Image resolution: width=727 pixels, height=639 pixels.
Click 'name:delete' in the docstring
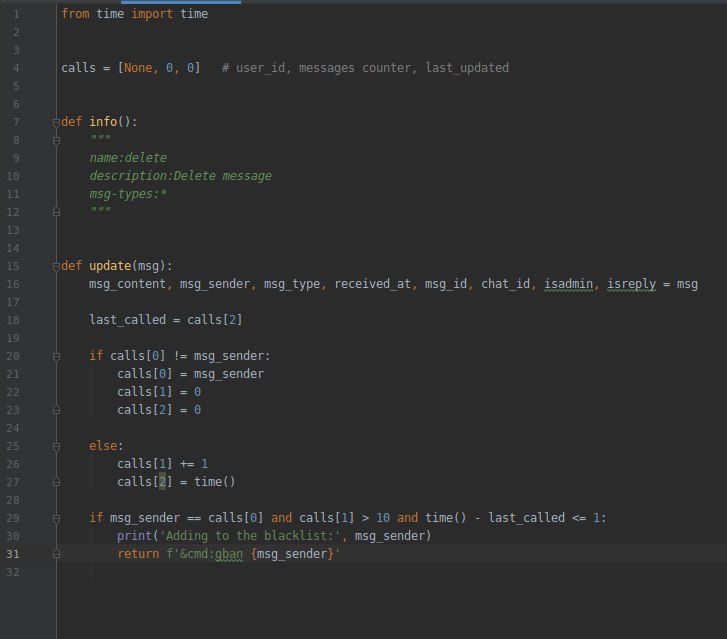tap(128, 158)
